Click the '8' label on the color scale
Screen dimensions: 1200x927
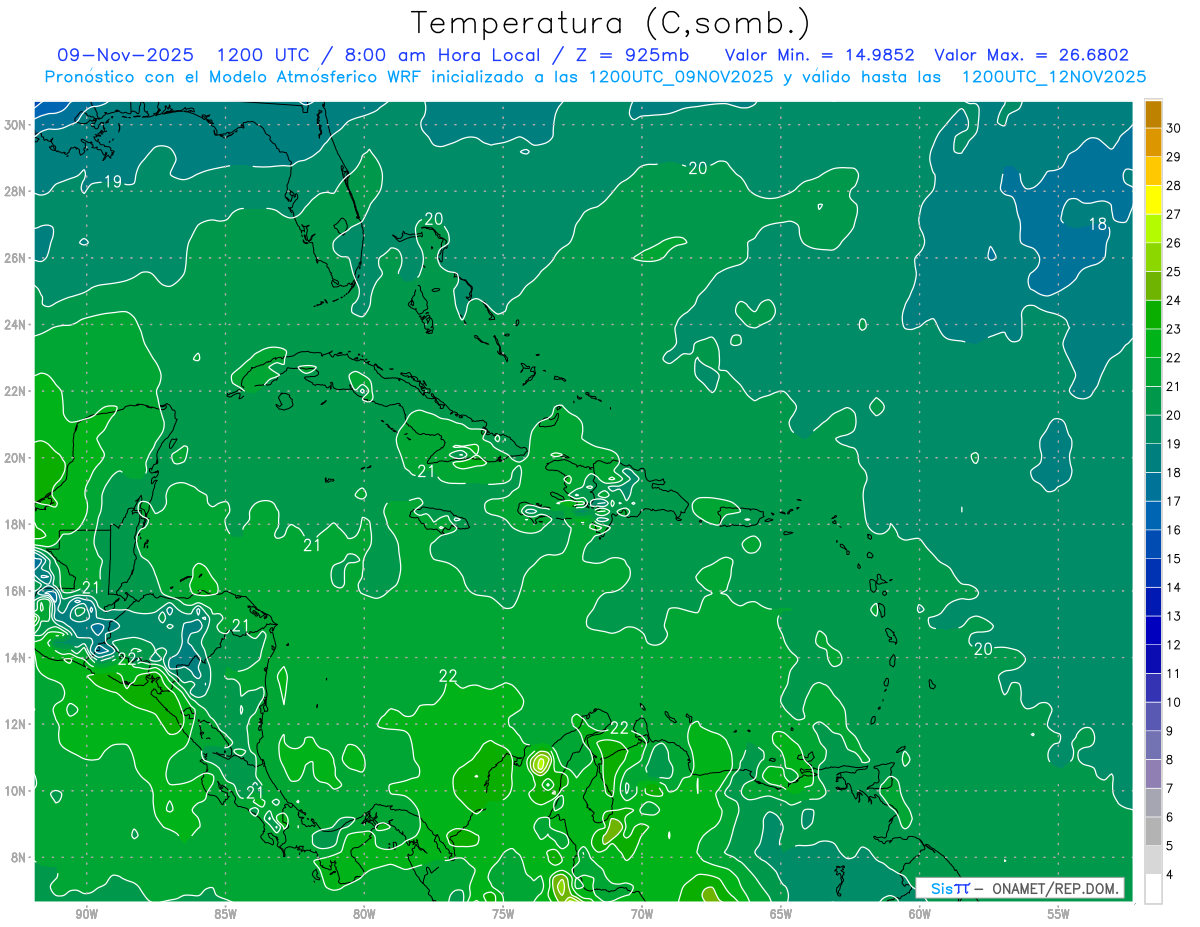1170,760
